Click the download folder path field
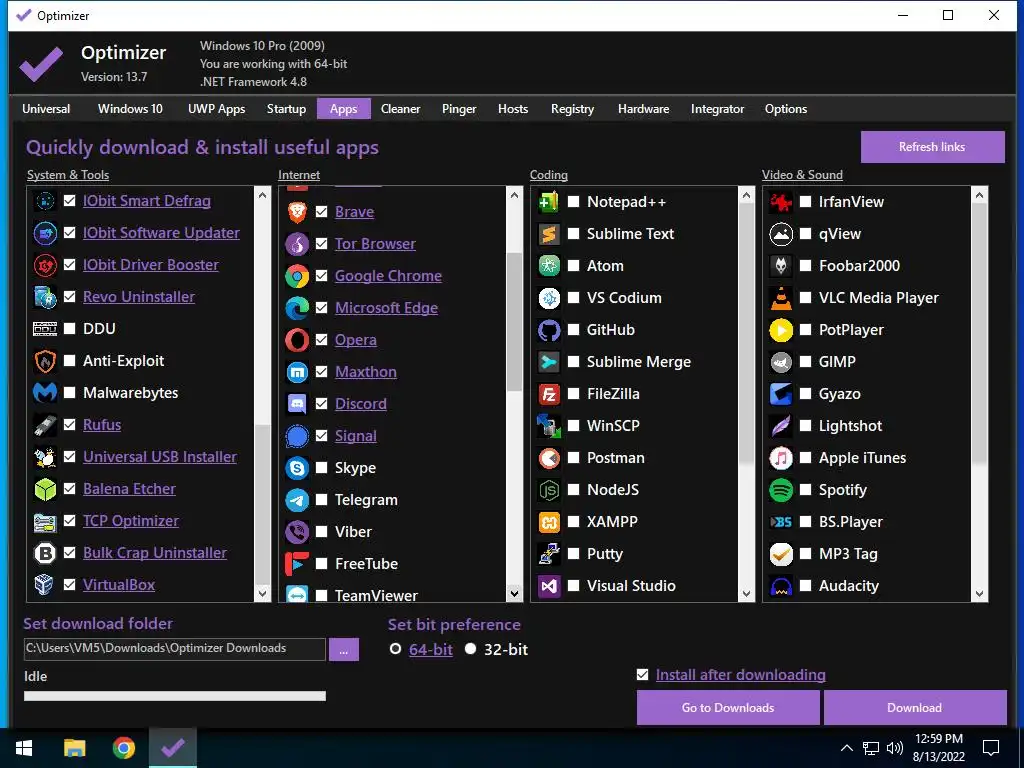Screen dimensions: 1024x768 174,649
